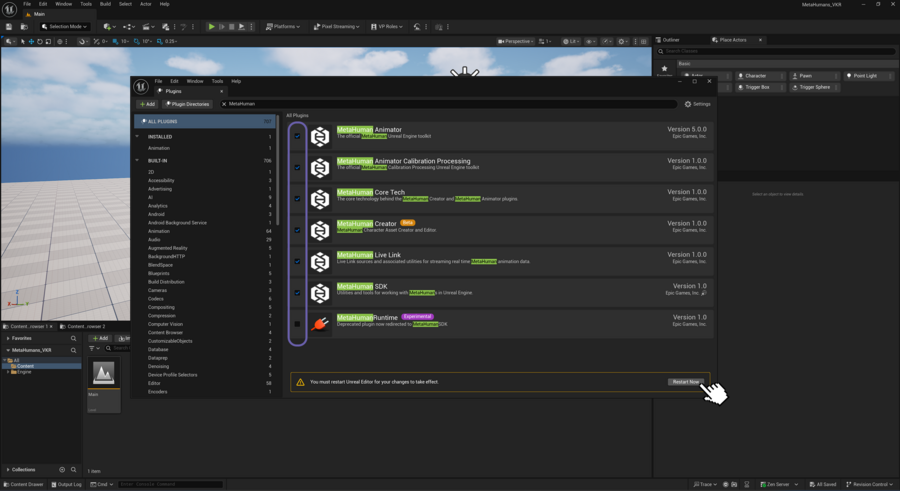Click the Save current level icon
Image resolution: width=900 pixels, height=491 pixels.
(9, 26)
